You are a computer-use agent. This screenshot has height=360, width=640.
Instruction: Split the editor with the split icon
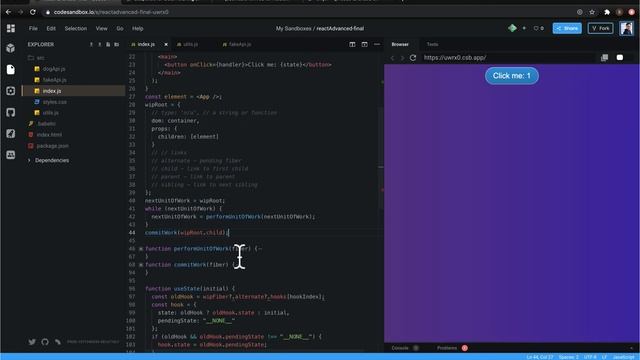pos(352,44)
